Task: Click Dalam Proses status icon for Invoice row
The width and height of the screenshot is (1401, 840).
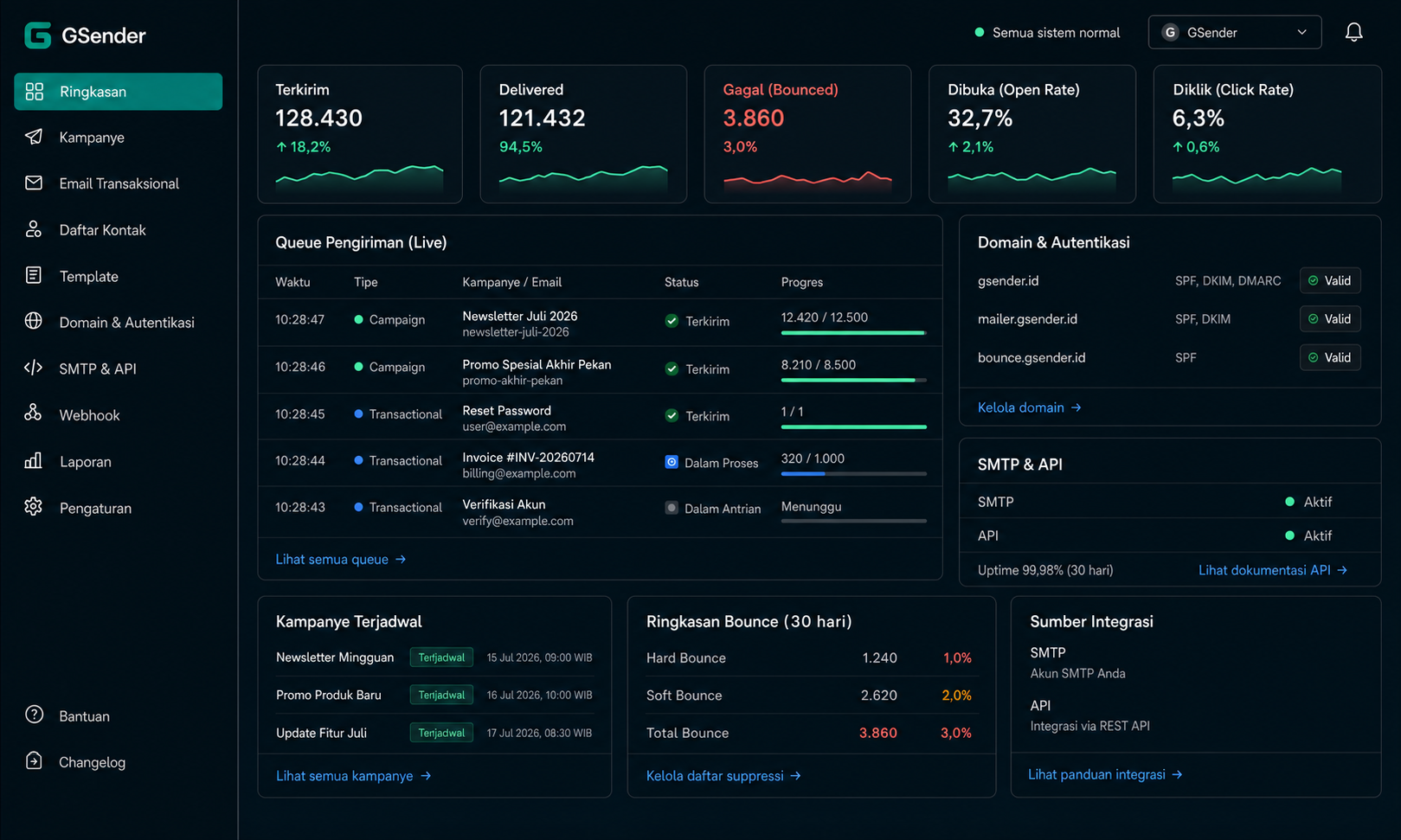Action: 672,462
